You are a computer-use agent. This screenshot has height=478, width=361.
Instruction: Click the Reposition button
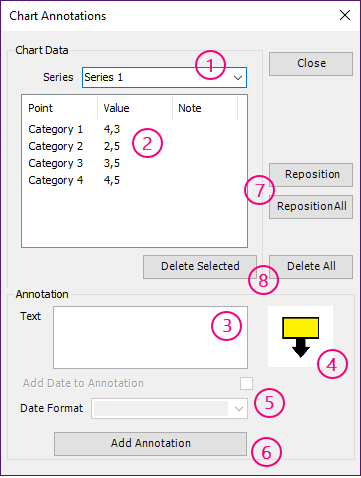(x=311, y=175)
